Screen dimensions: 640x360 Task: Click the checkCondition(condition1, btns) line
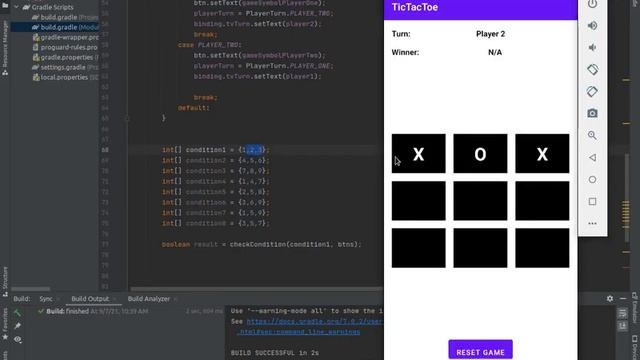pos(261,244)
